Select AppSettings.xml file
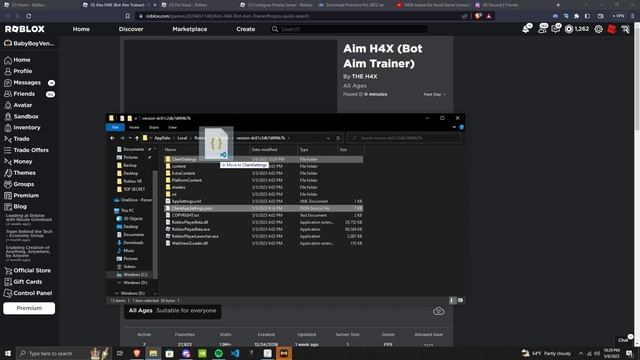This screenshot has height=360, width=640. (x=186, y=201)
